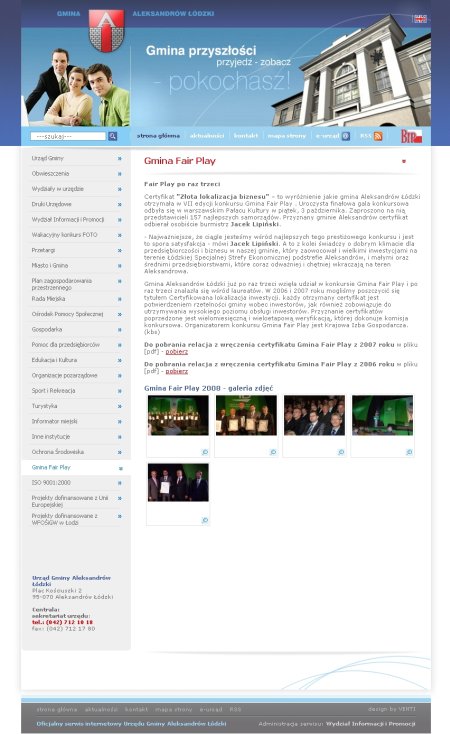Expand the Turystyka sidebar arrow
Image resolution: width=450 pixels, height=734 pixels.
tap(120, 406)
